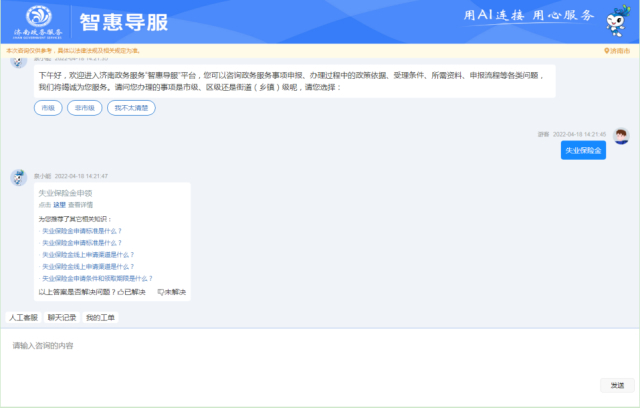Open the 人工客服 tab

pyautogui.click(x=23, y=317)
